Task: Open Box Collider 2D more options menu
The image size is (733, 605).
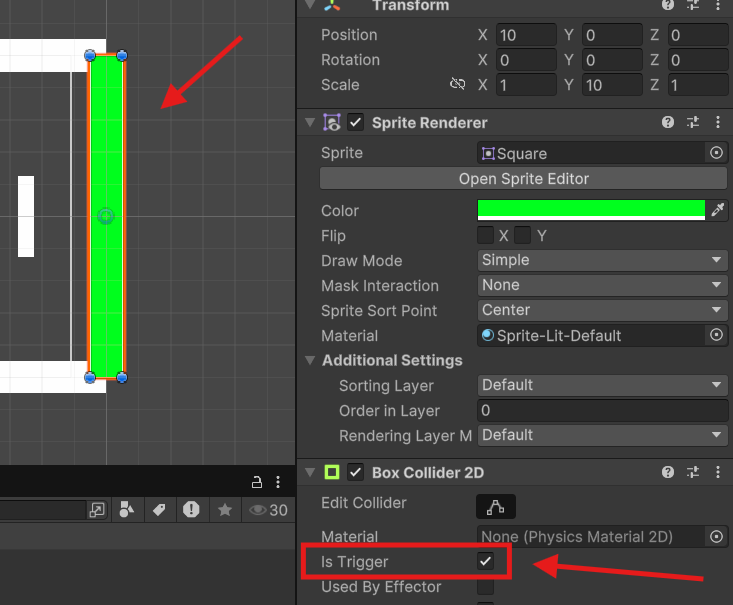Action: tap(718, 472)
